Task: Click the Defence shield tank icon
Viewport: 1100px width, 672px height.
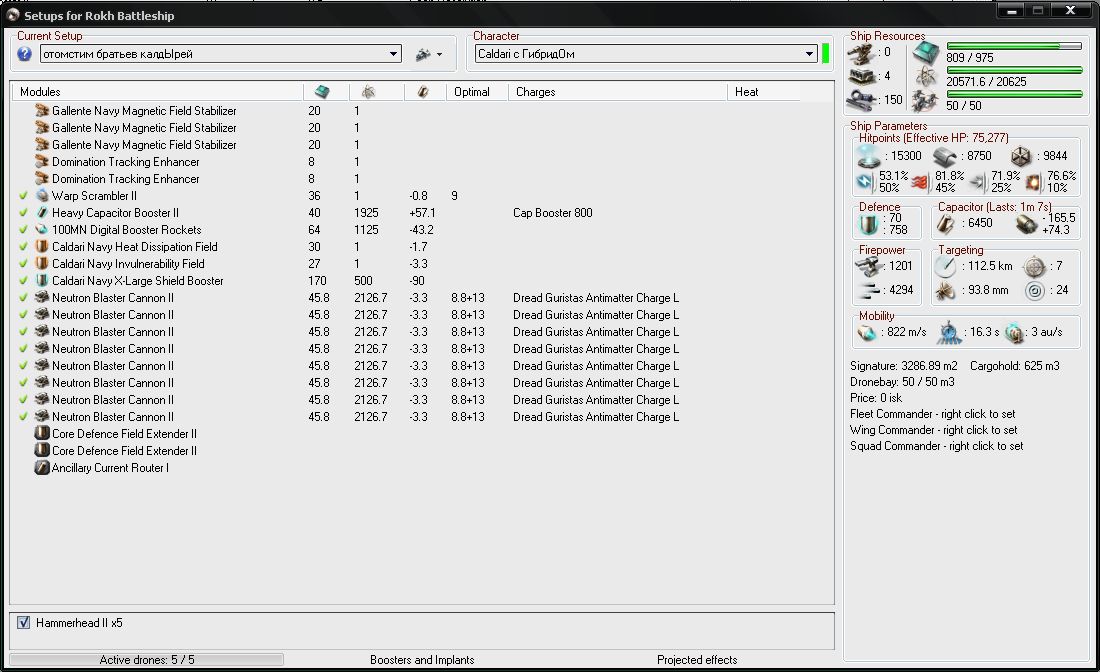Action: point(869,224)
